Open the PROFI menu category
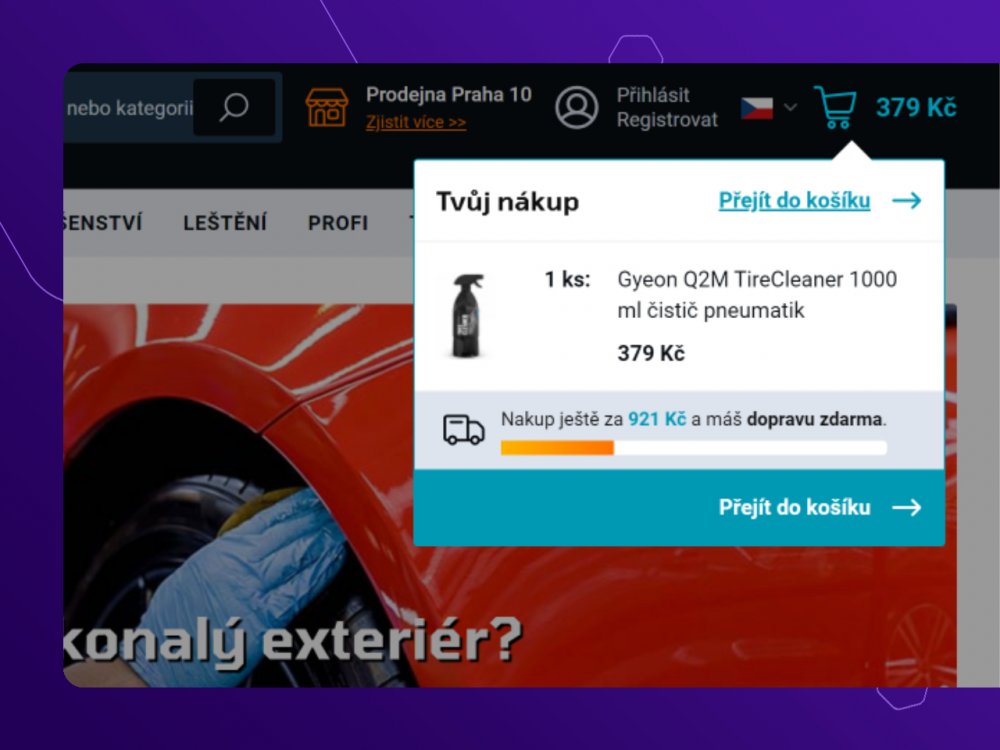 click(x=338, y=223)
